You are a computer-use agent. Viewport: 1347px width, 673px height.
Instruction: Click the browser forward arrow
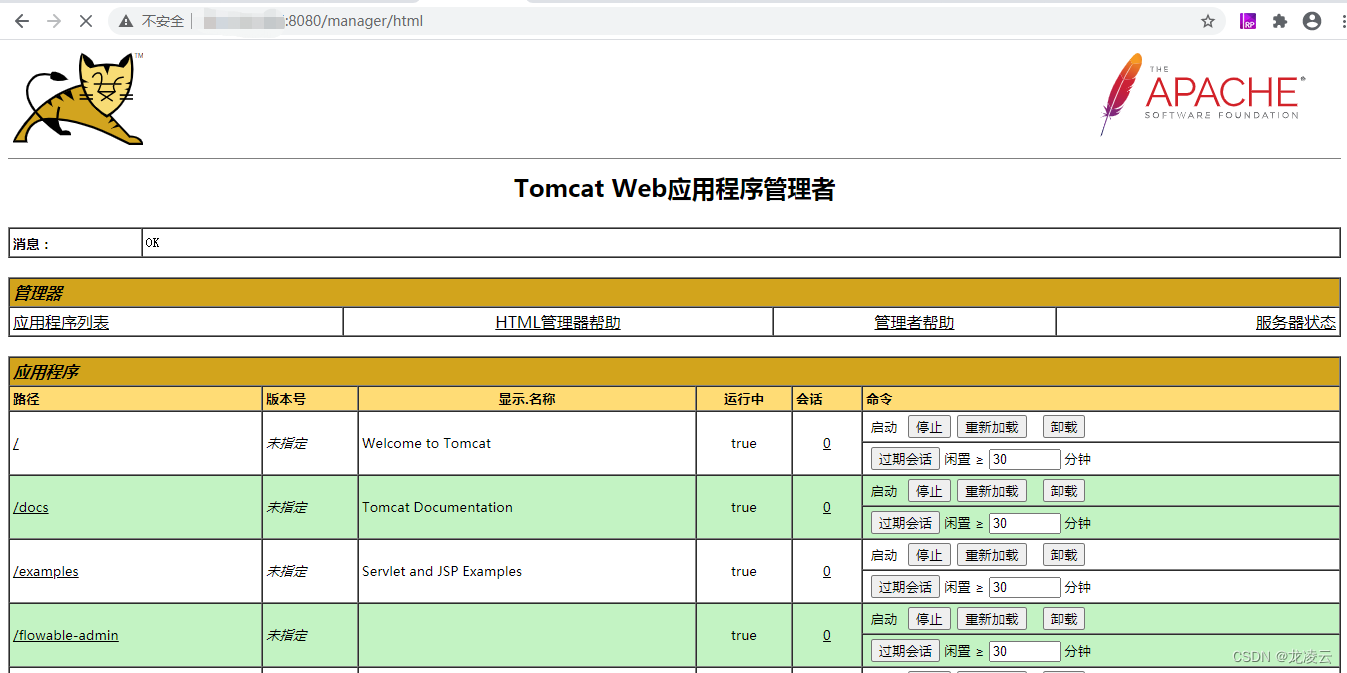[x=53, y=21]
